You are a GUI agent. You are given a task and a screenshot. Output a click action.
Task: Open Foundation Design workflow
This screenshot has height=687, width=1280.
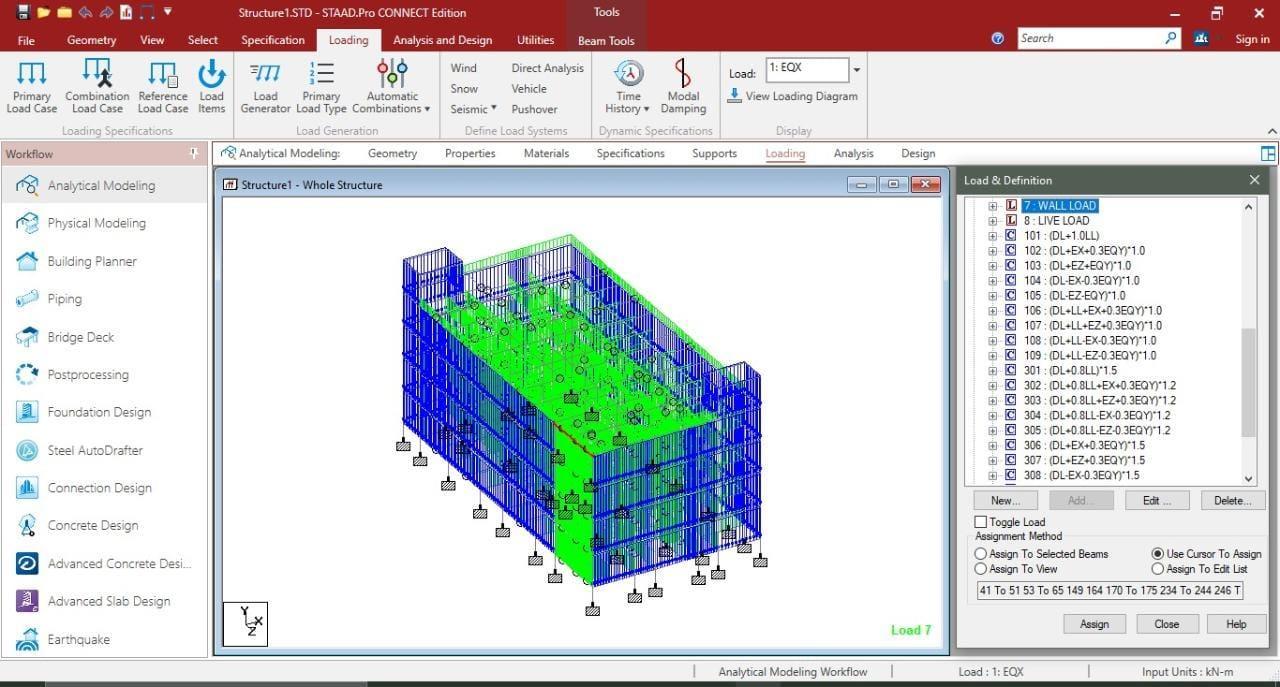99,412
